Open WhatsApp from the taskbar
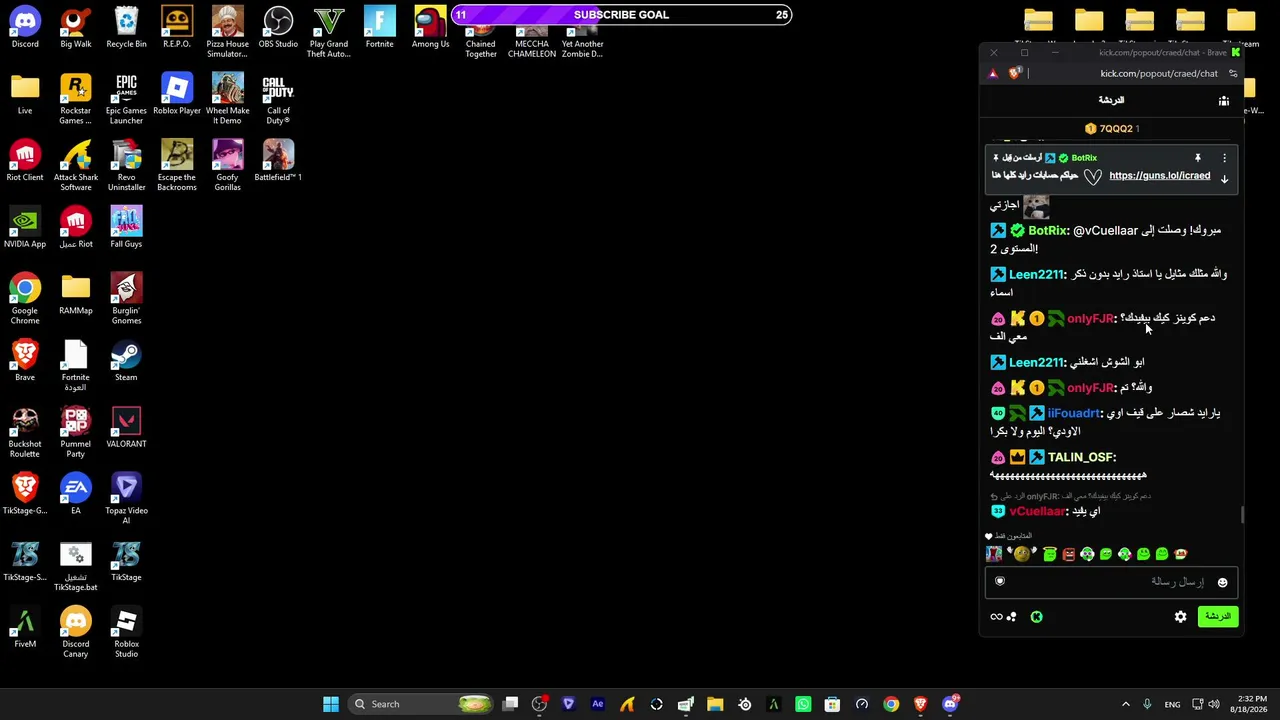 [x=803, y=704]
